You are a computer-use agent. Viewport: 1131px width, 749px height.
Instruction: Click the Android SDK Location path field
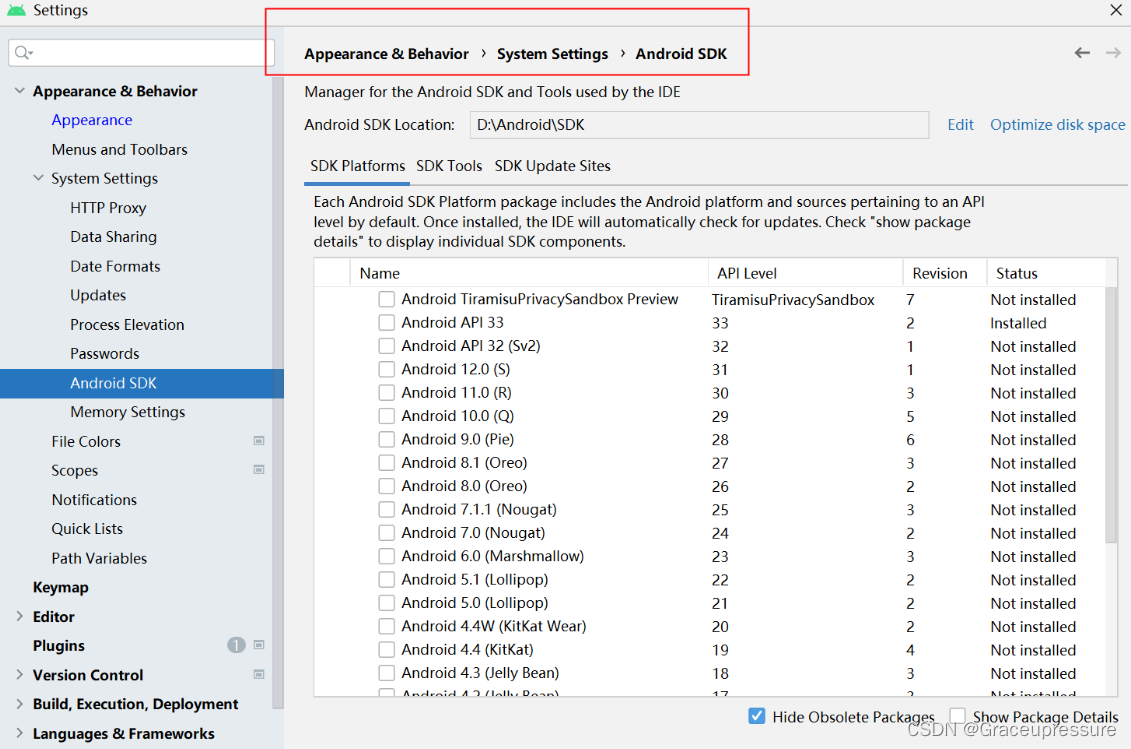click(699, 125)
